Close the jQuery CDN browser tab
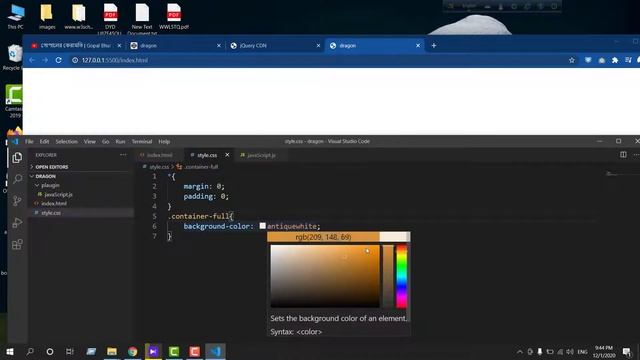 [x=318, y=45]
